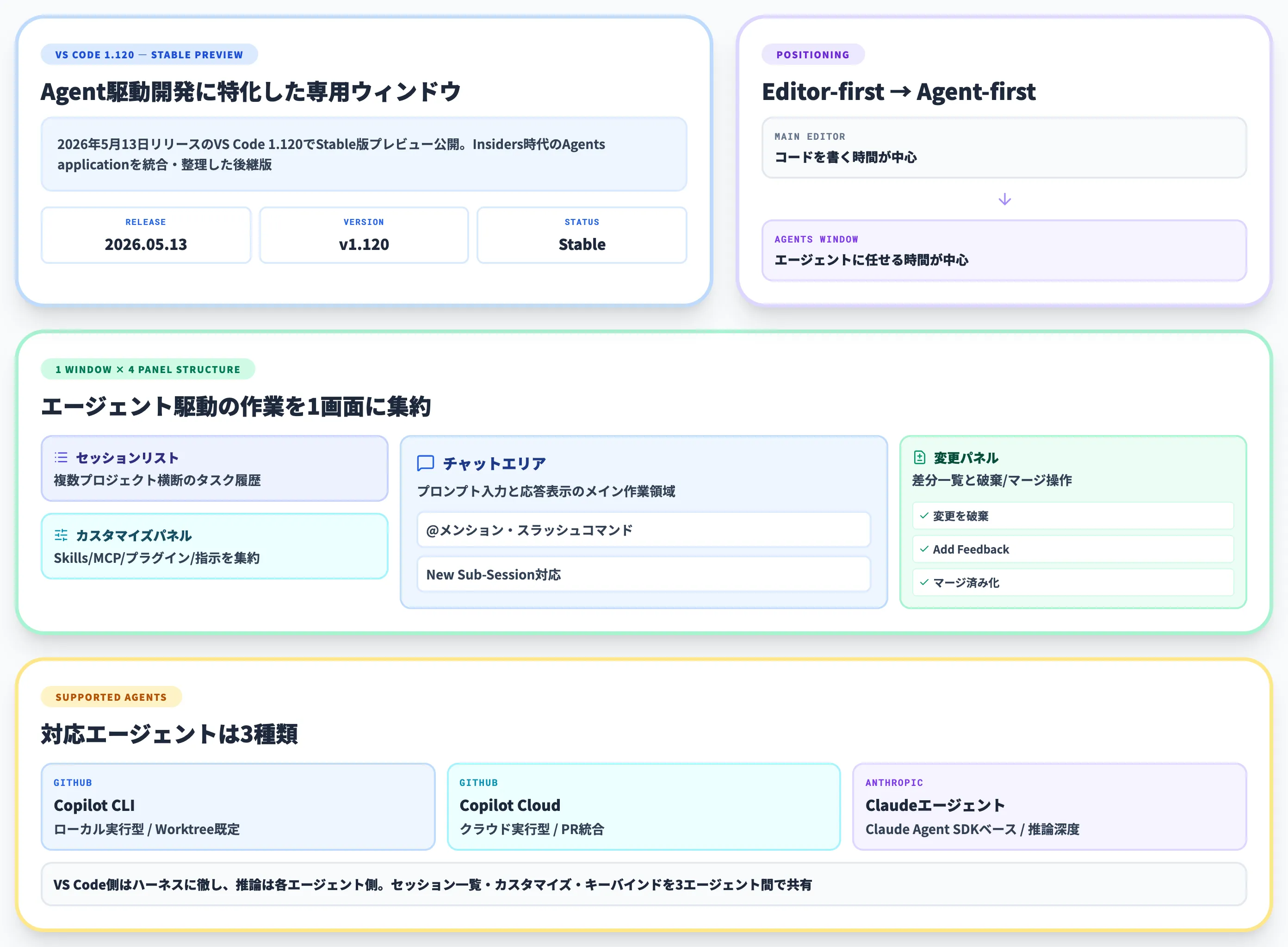
Task: Click the heading 対応エージェントは3種類
Action: pos(169,734)
